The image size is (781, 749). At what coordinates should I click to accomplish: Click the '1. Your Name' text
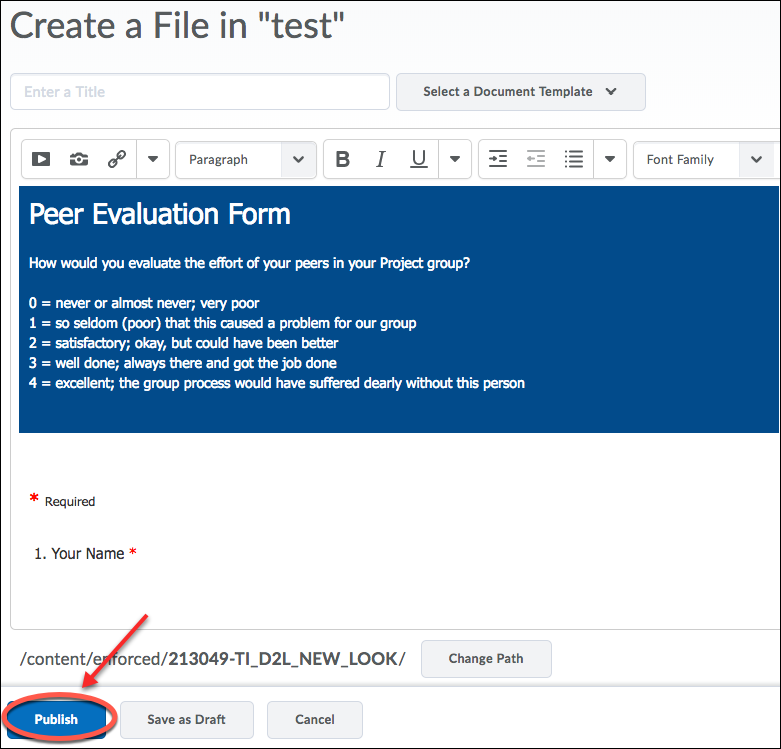tap(79, 554)
